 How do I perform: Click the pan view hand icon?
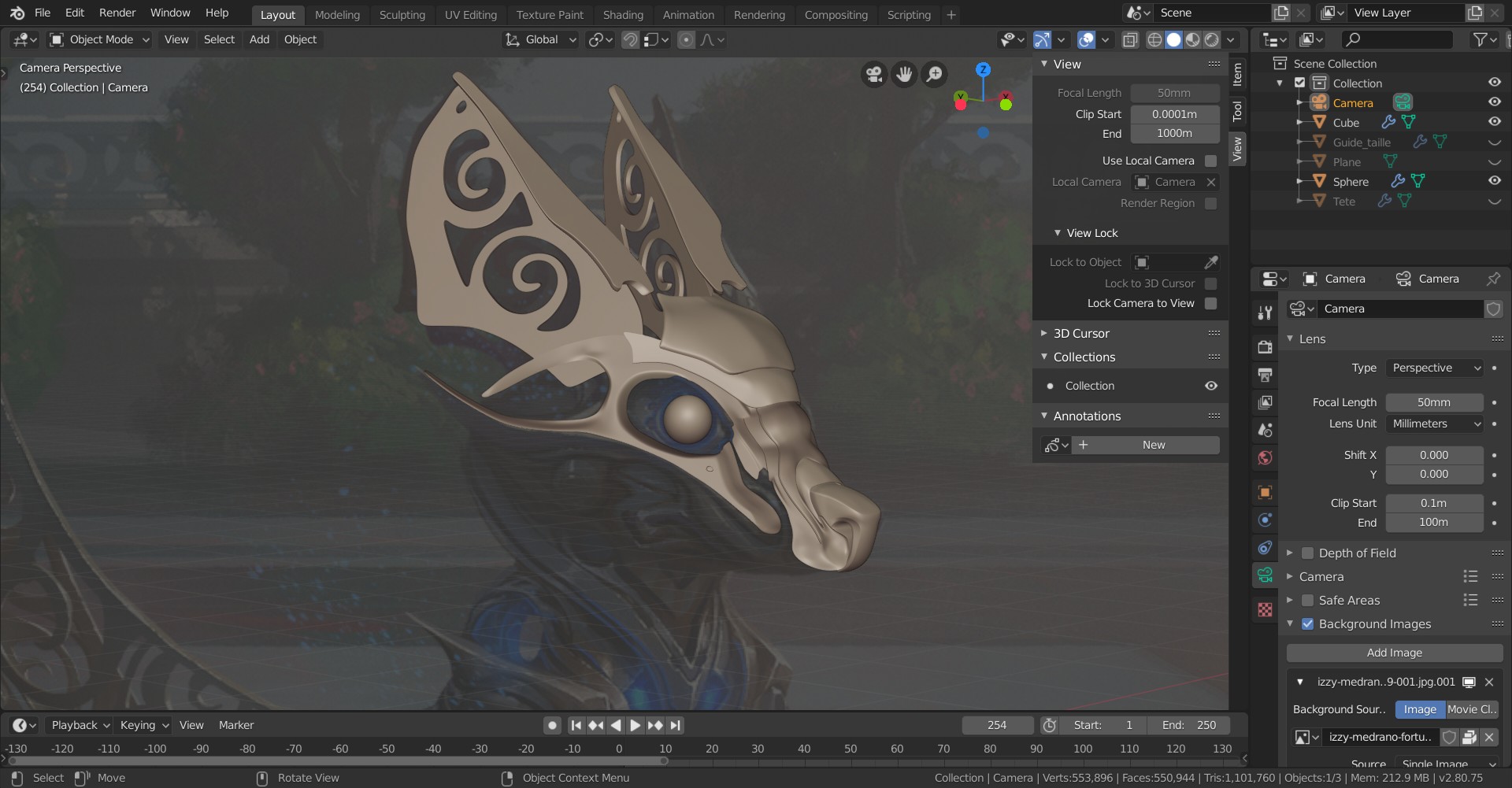[904, 75]
